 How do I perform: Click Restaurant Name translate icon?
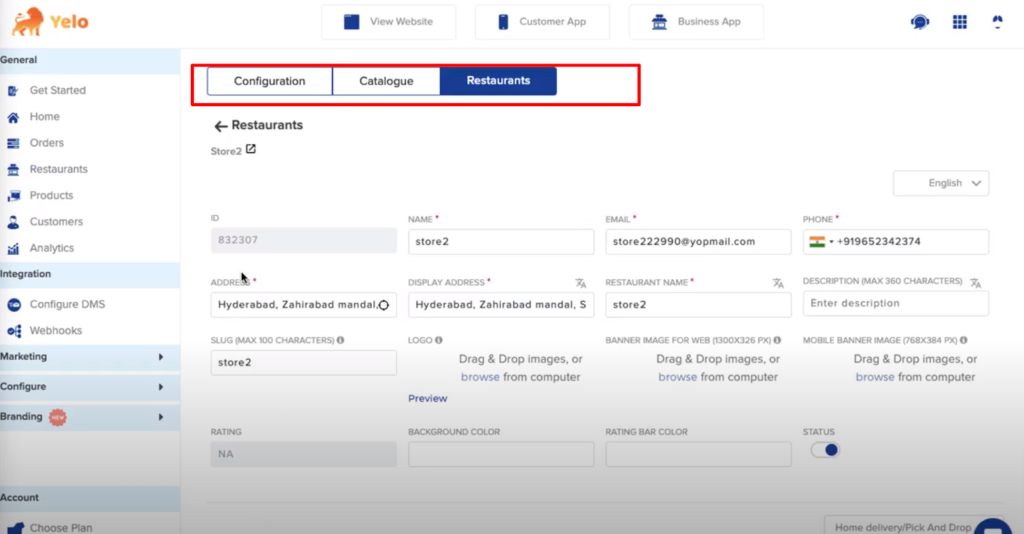[778, 283]
